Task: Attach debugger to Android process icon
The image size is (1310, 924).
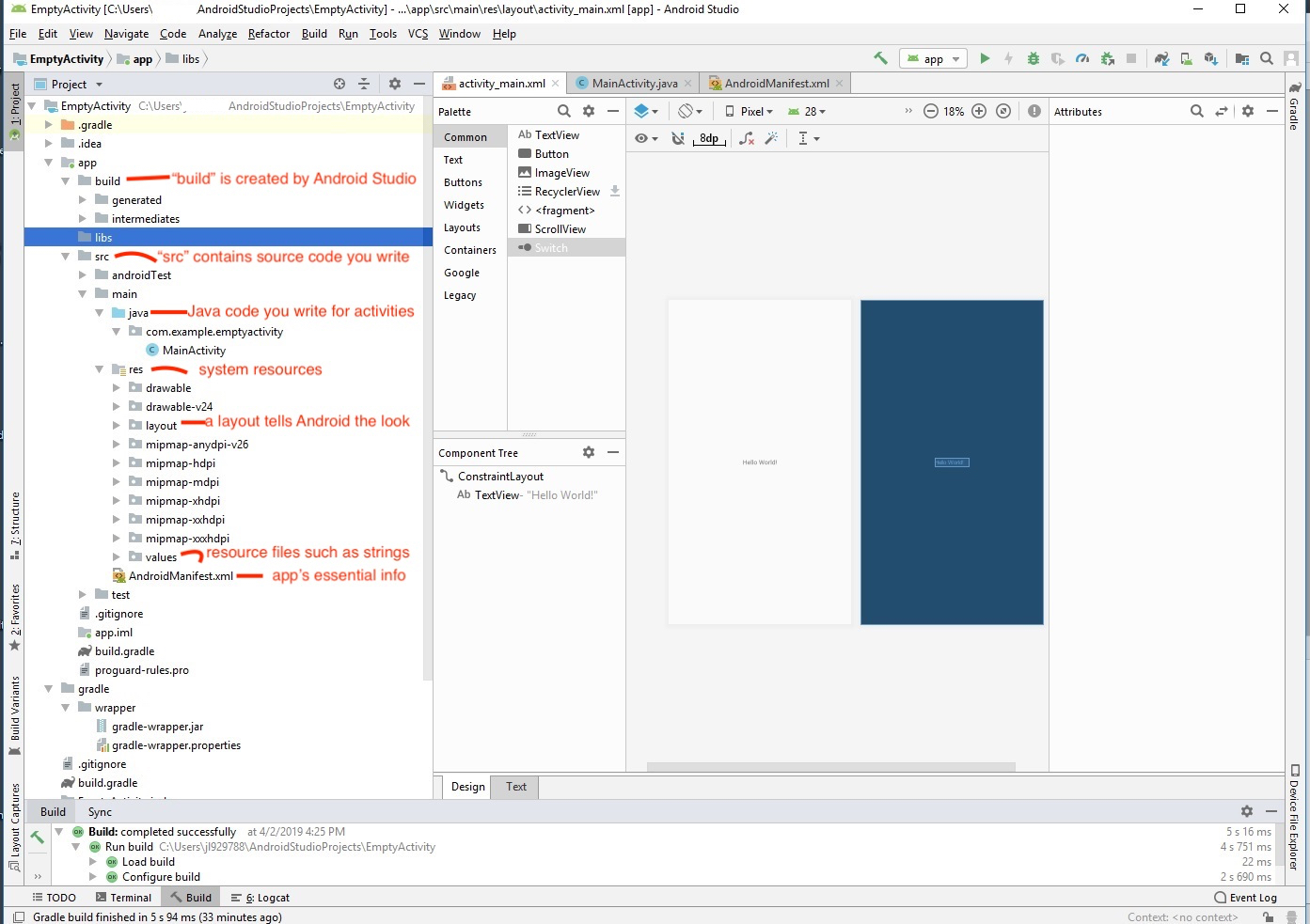Action: (x=1107, y=58)
